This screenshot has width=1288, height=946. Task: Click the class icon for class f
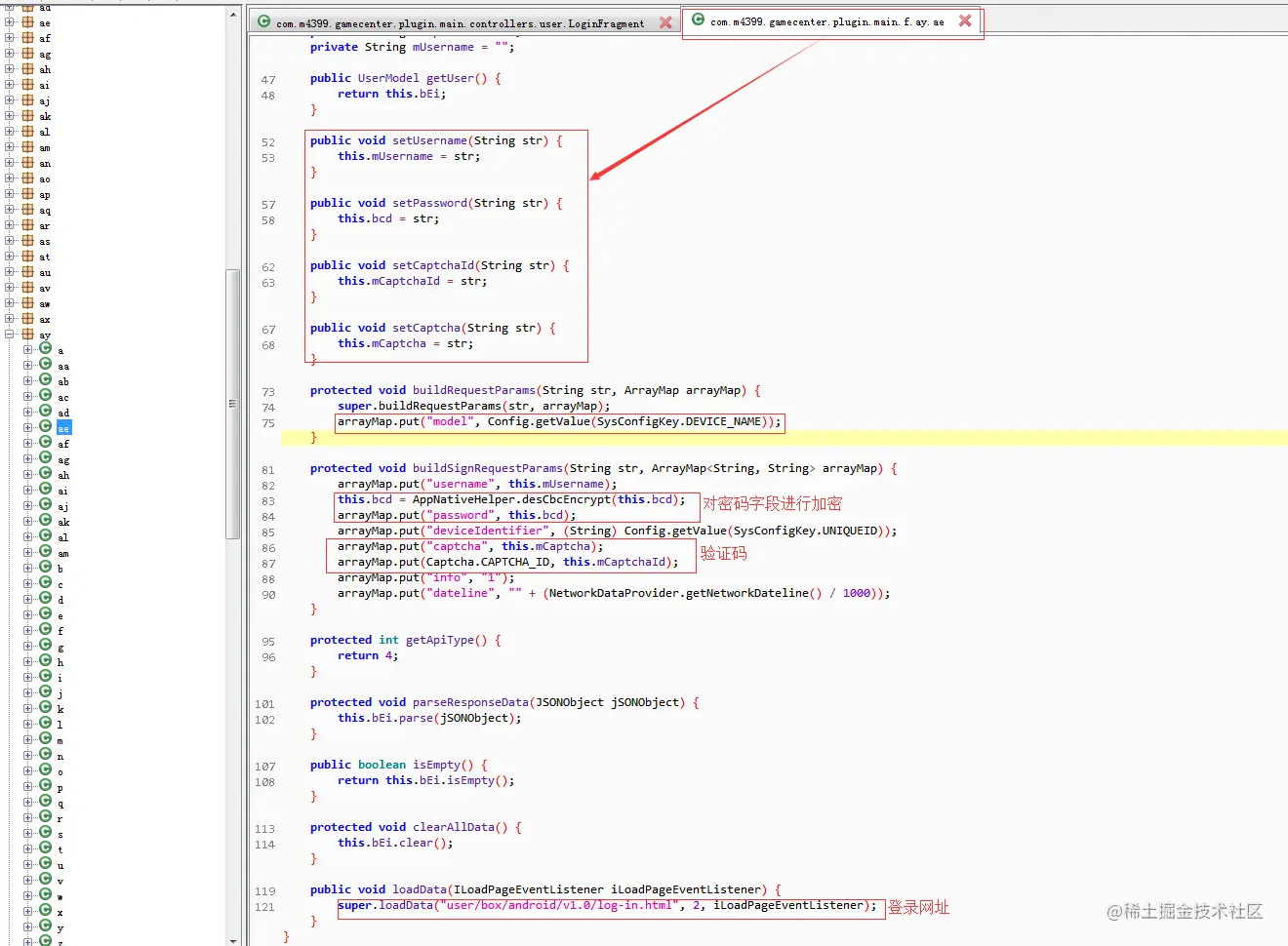[x=45, y=630]
